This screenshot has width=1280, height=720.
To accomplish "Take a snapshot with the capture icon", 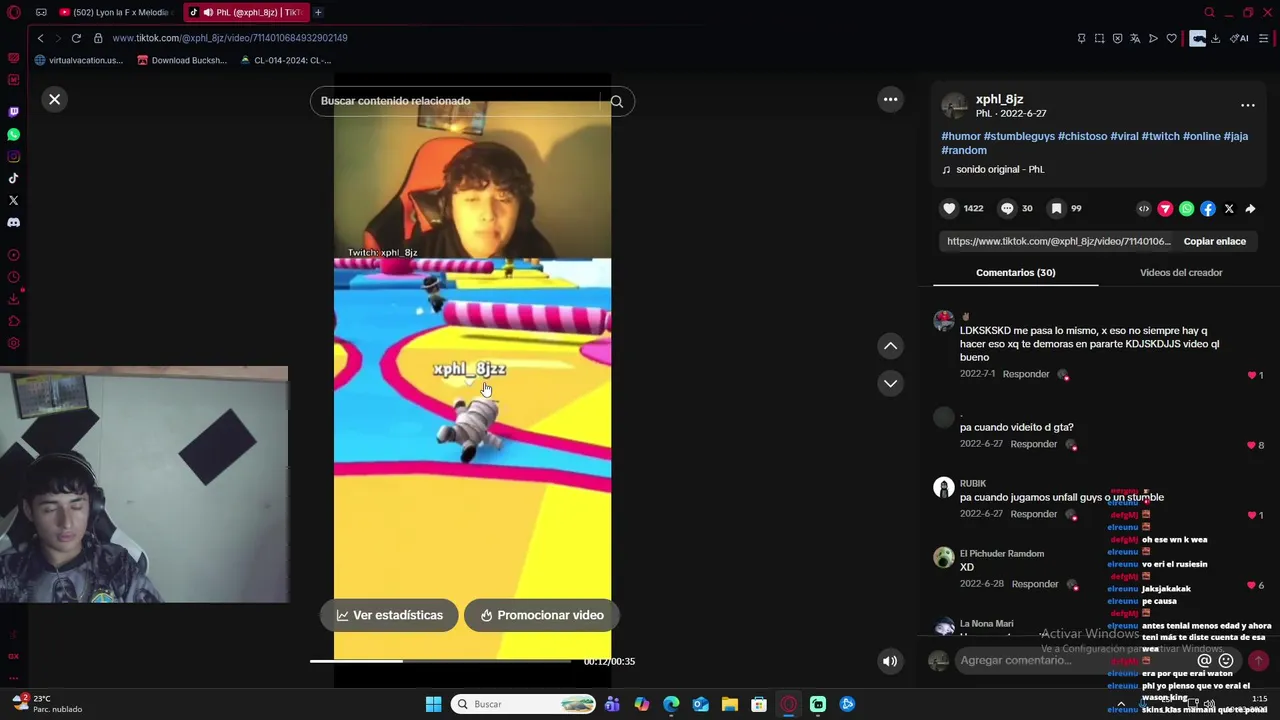I will point(1099,38).
